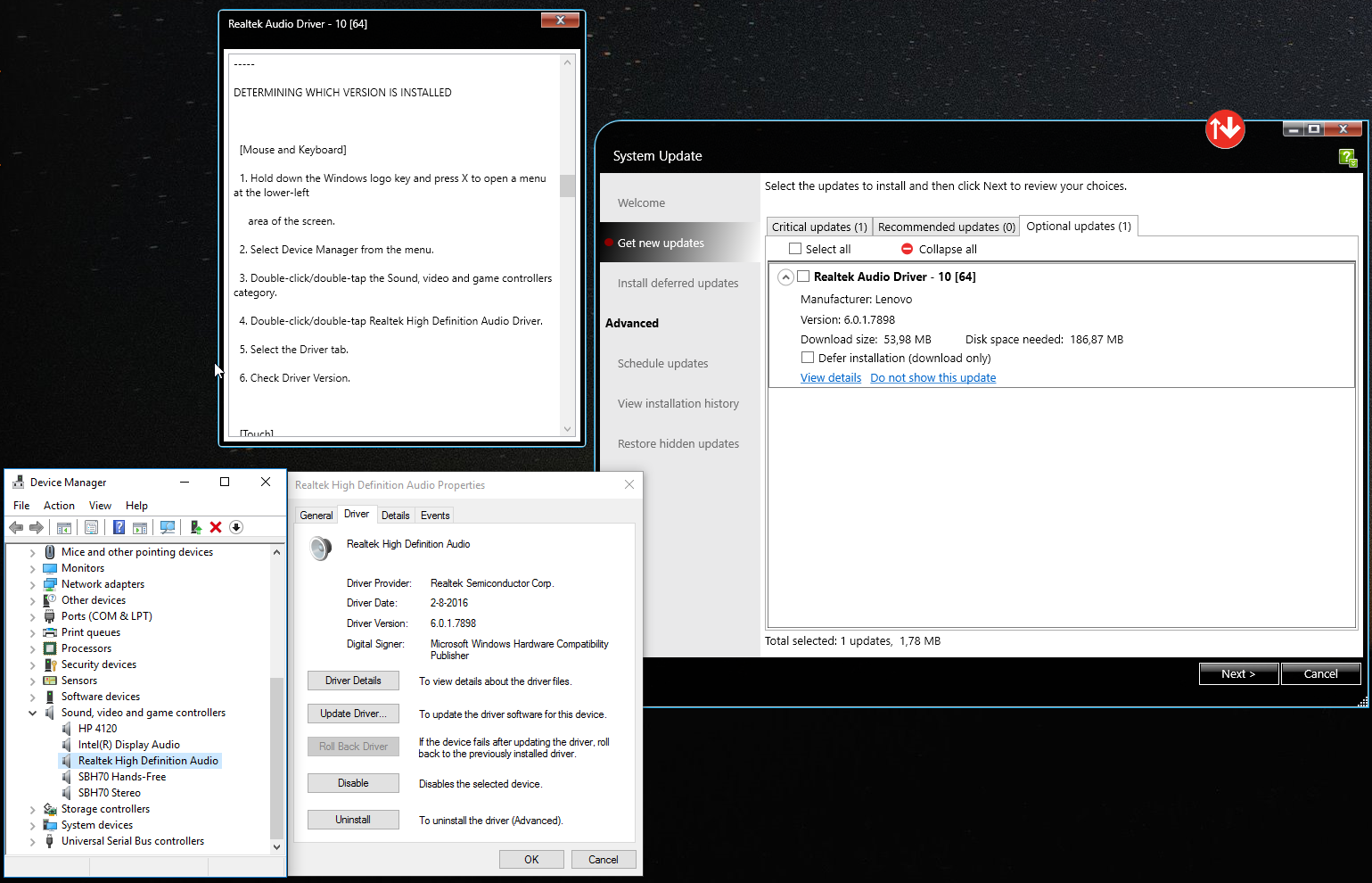Click OK in Realtek Properties dialog
The width and height of the screenshot is (1372, 883).
coord(531,860)
